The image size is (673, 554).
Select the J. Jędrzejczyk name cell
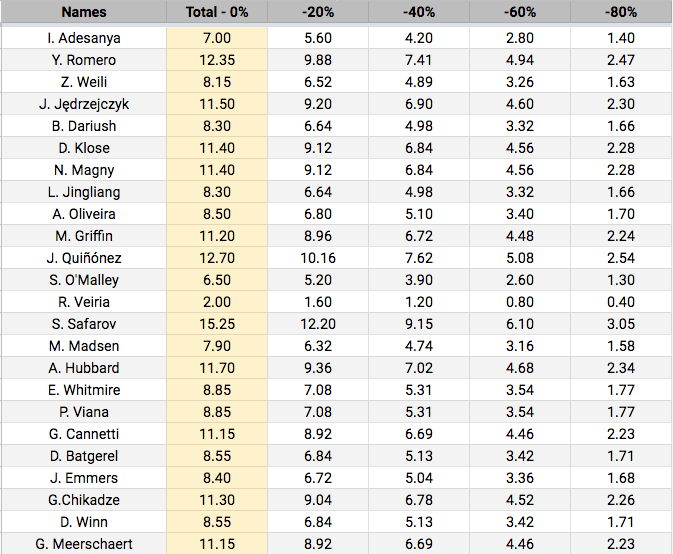[84, 104]
